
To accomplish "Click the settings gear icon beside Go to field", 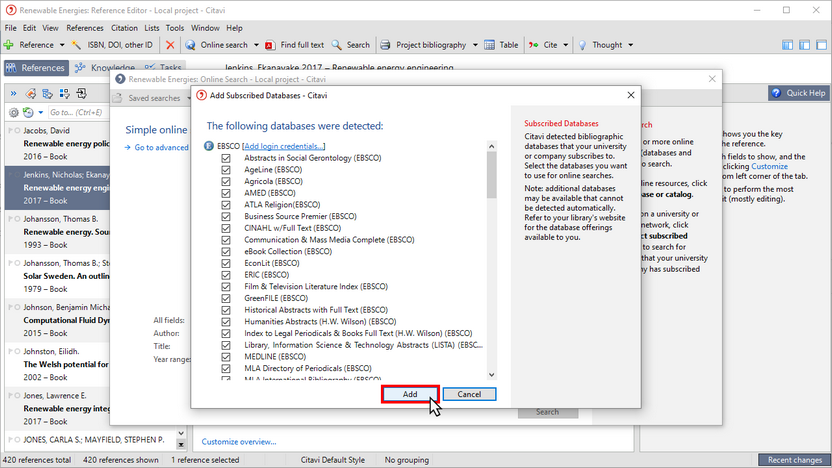I will pos(14,112).
